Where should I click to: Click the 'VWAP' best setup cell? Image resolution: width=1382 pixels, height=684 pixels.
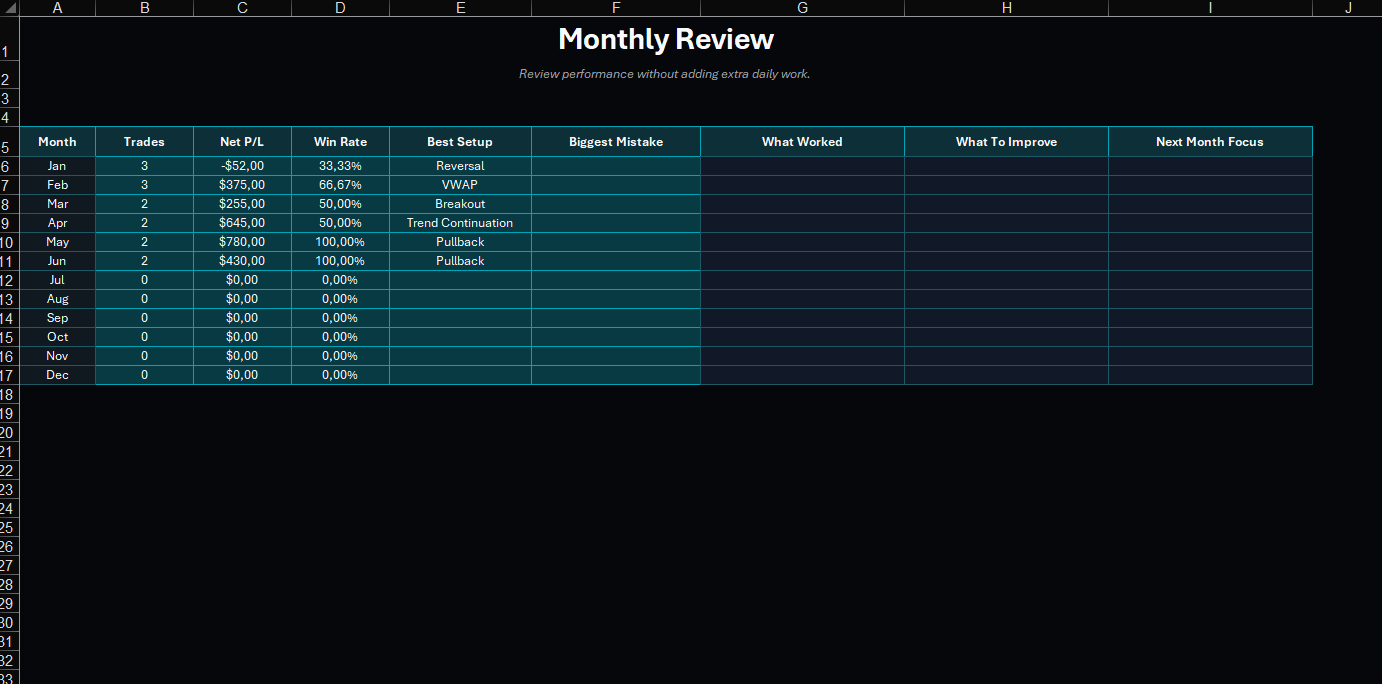pyautogui.click(x=460, y=185)
